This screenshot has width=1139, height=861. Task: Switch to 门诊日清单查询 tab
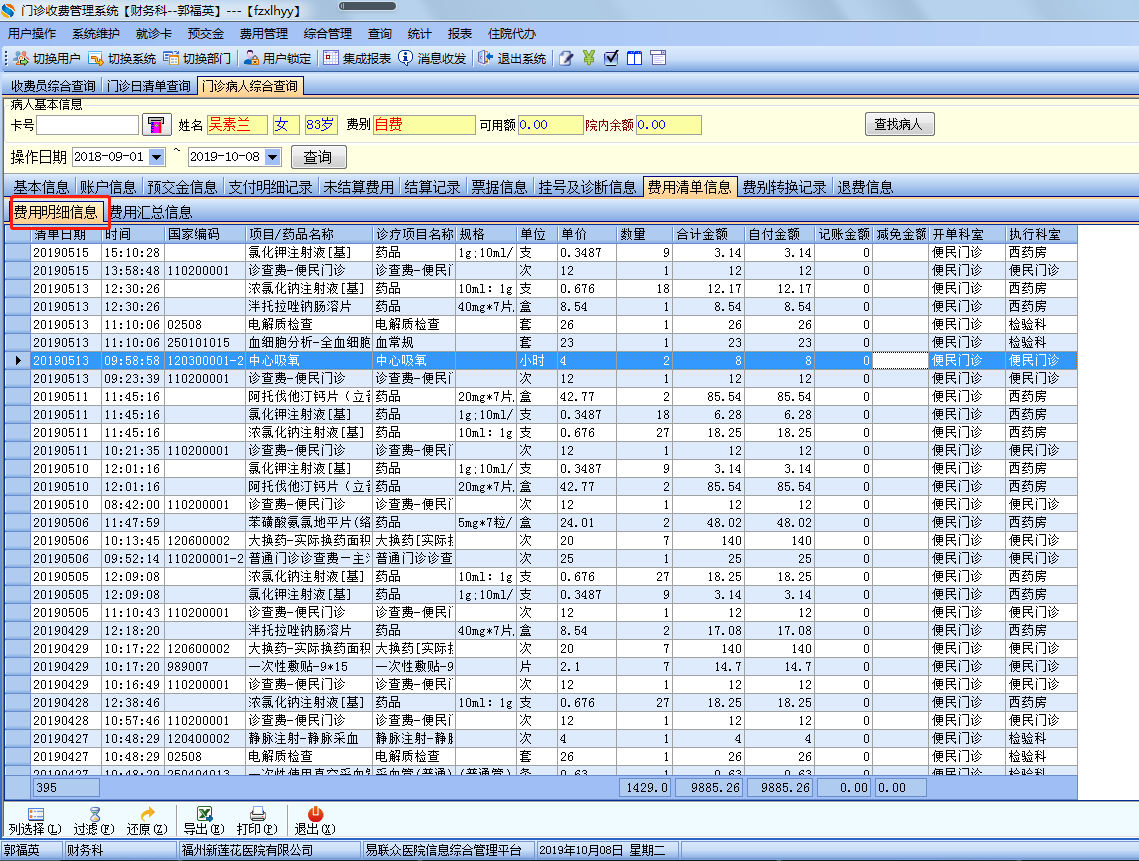149,86
